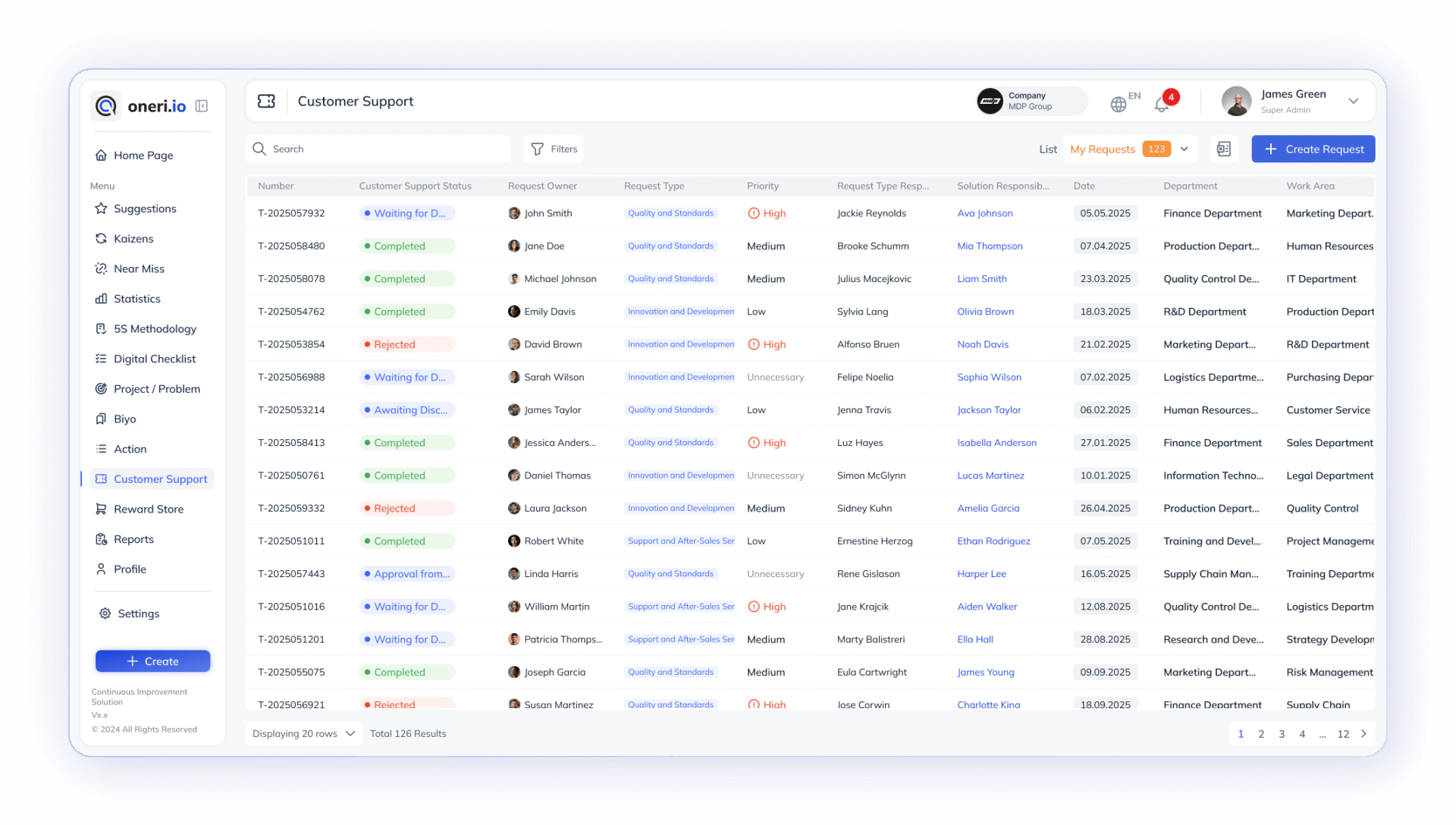The height and width of the screenshot is (825, 1456).
Task: Collapse the sidebar using the panel icon
Action: click(202, 106)
